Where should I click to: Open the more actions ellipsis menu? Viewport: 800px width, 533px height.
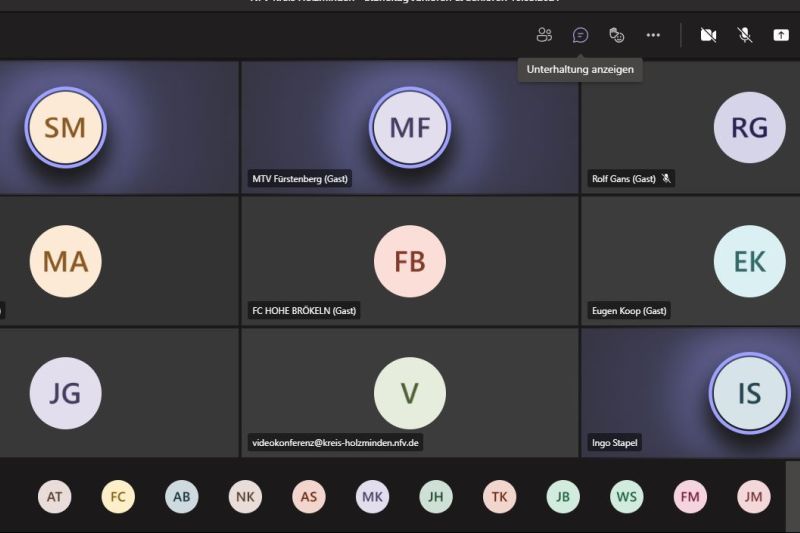click(x=653, y=35)
